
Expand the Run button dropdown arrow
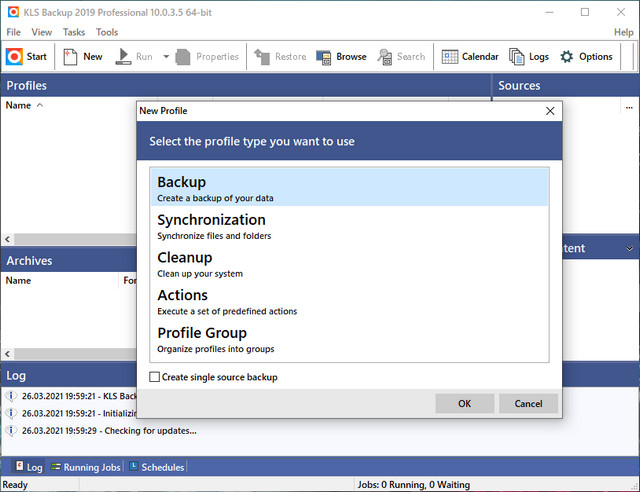(166, 57)
